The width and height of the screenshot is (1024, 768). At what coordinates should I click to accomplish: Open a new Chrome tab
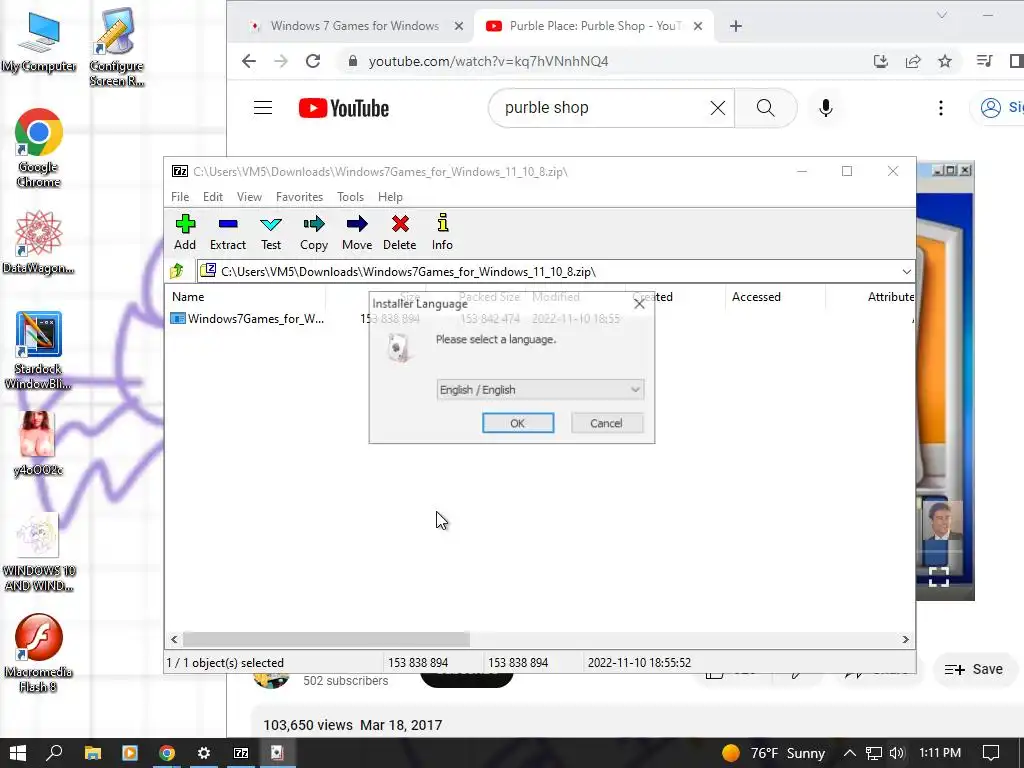736,26
